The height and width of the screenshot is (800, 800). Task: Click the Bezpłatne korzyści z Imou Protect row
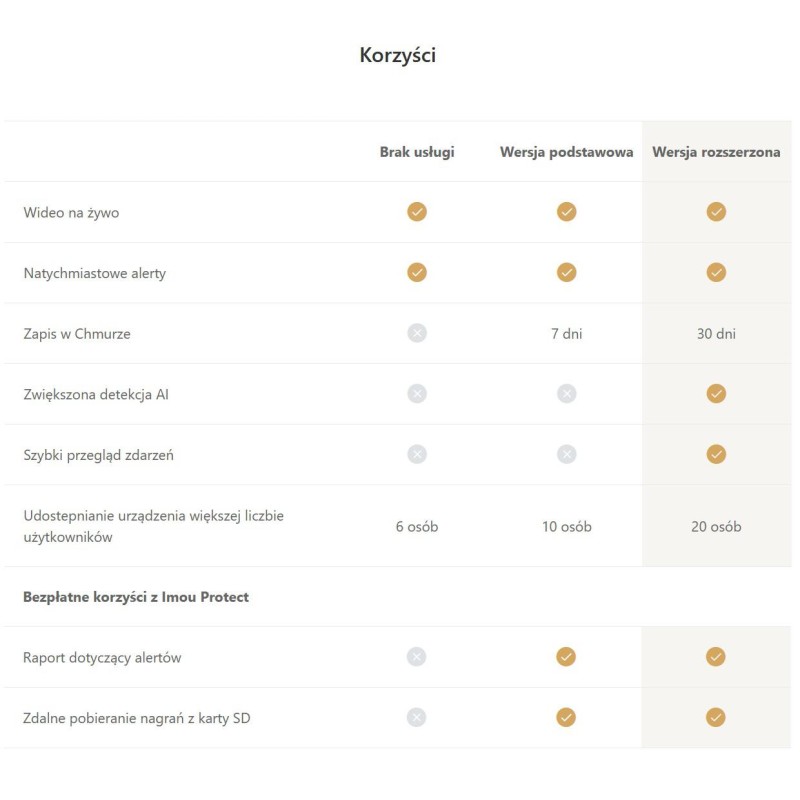tap(136, 597)
